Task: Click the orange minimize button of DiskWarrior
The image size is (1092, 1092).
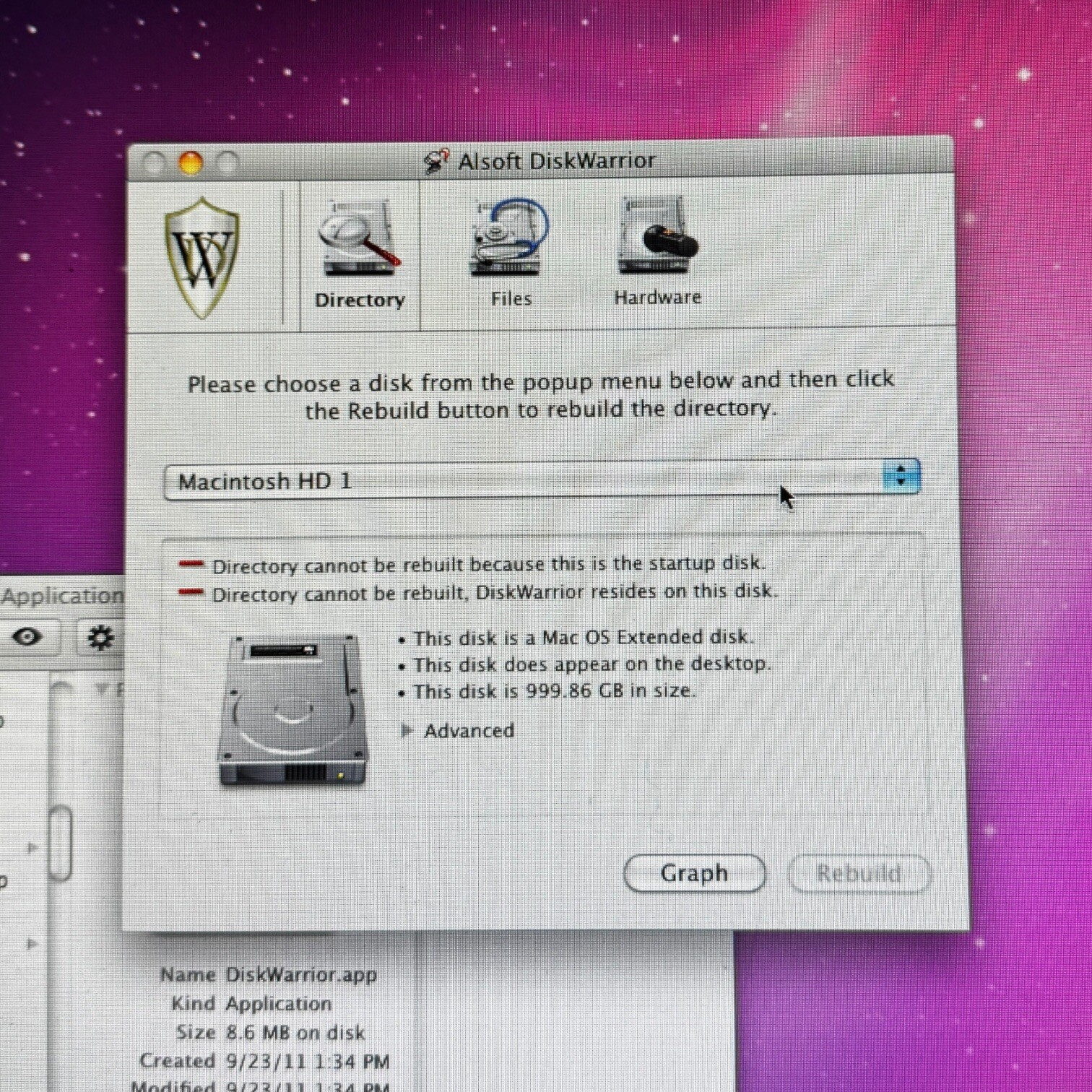Action: tap(191, 163)
